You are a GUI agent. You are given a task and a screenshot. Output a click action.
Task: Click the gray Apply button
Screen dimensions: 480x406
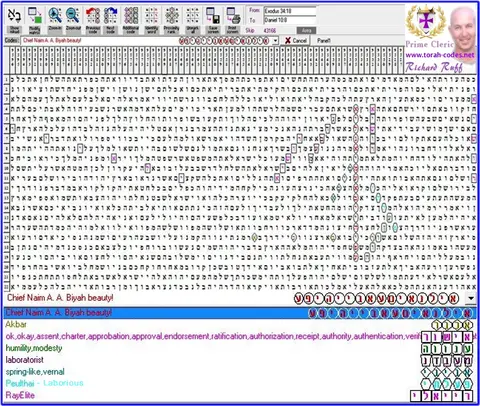click(306, 30)
